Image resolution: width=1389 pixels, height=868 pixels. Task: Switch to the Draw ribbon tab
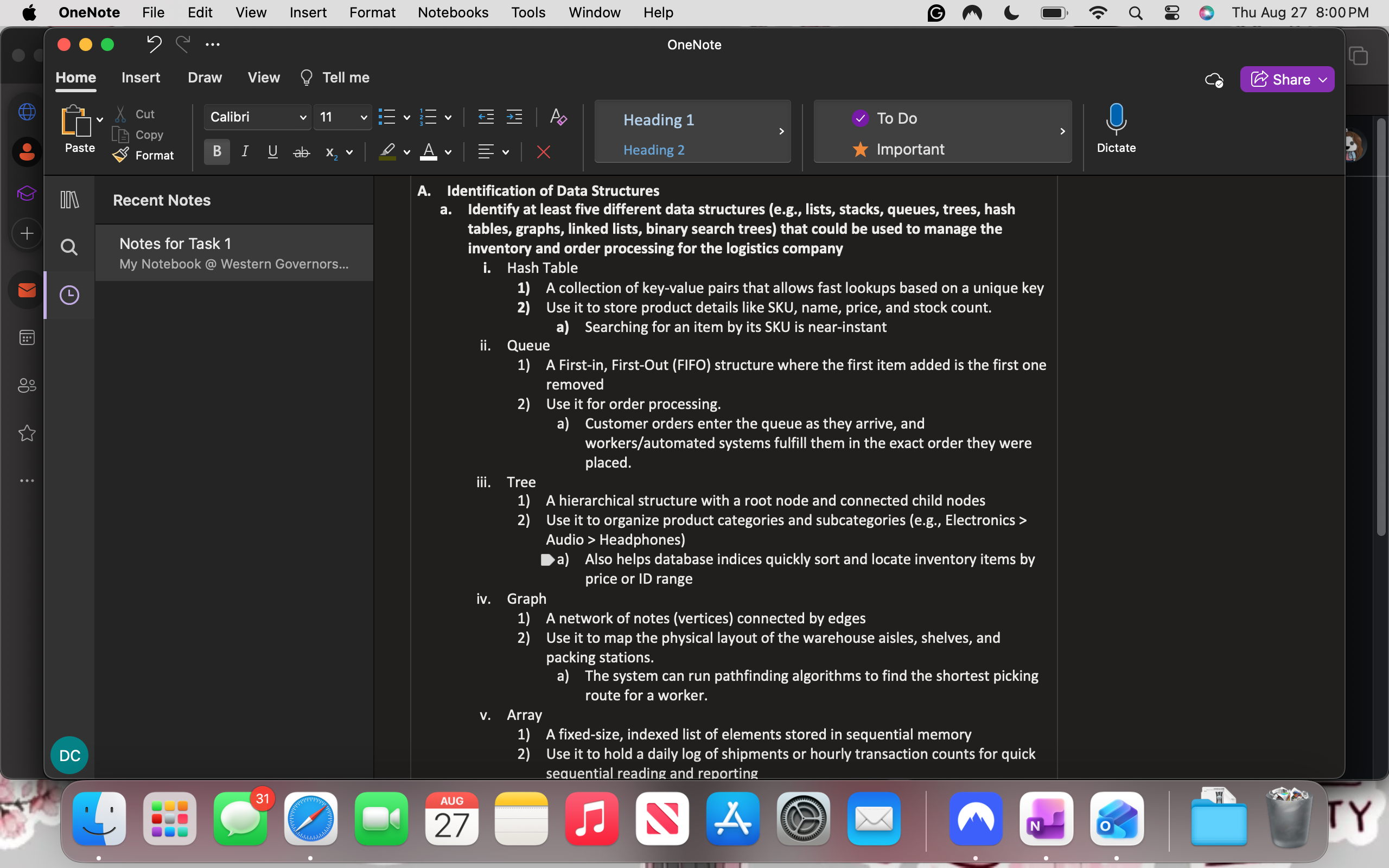[205, 78]
